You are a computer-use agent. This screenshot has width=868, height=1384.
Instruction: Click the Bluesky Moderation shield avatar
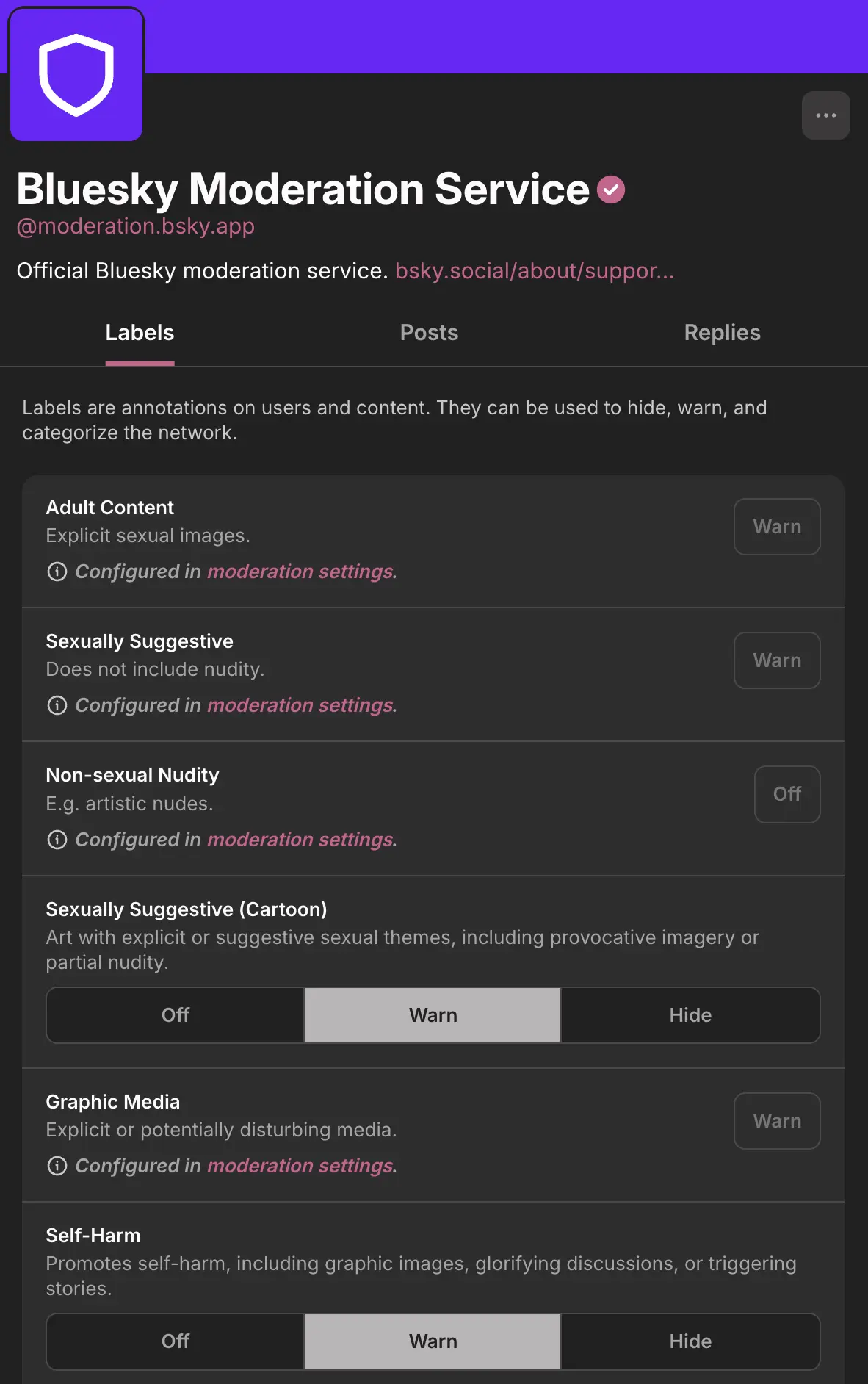pyautogui.click(x=76, y=75)
